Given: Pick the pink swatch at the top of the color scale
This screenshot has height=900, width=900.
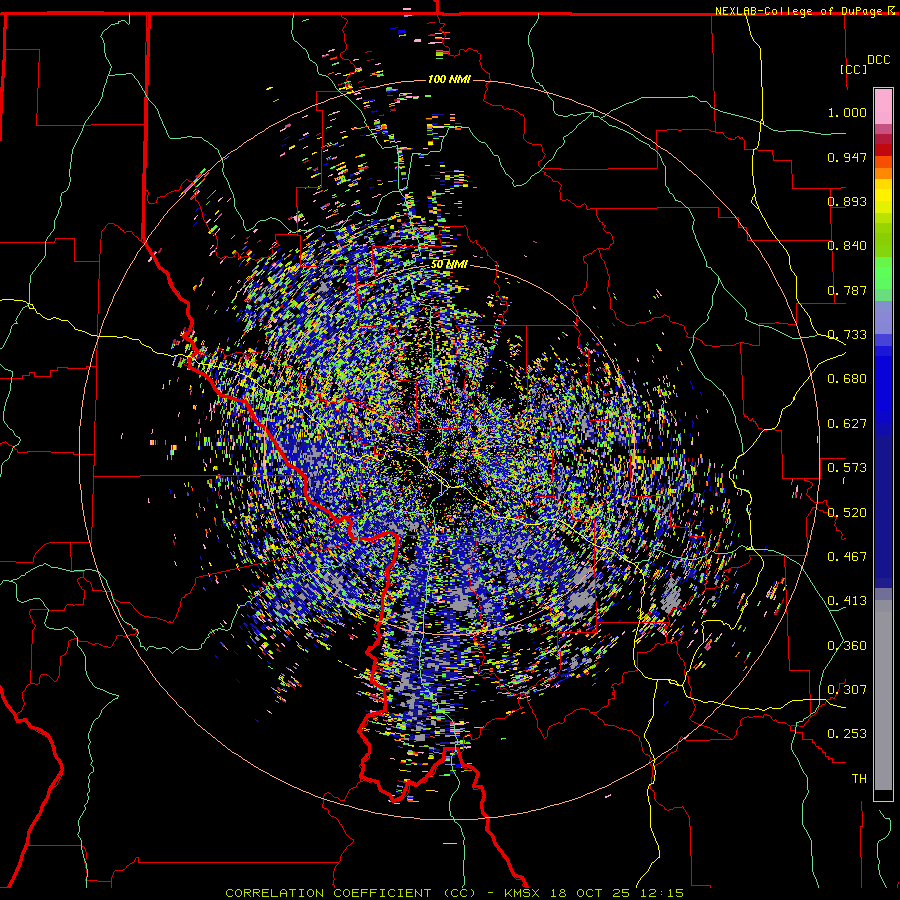Looking at the screenshot, I should (883, 107).
